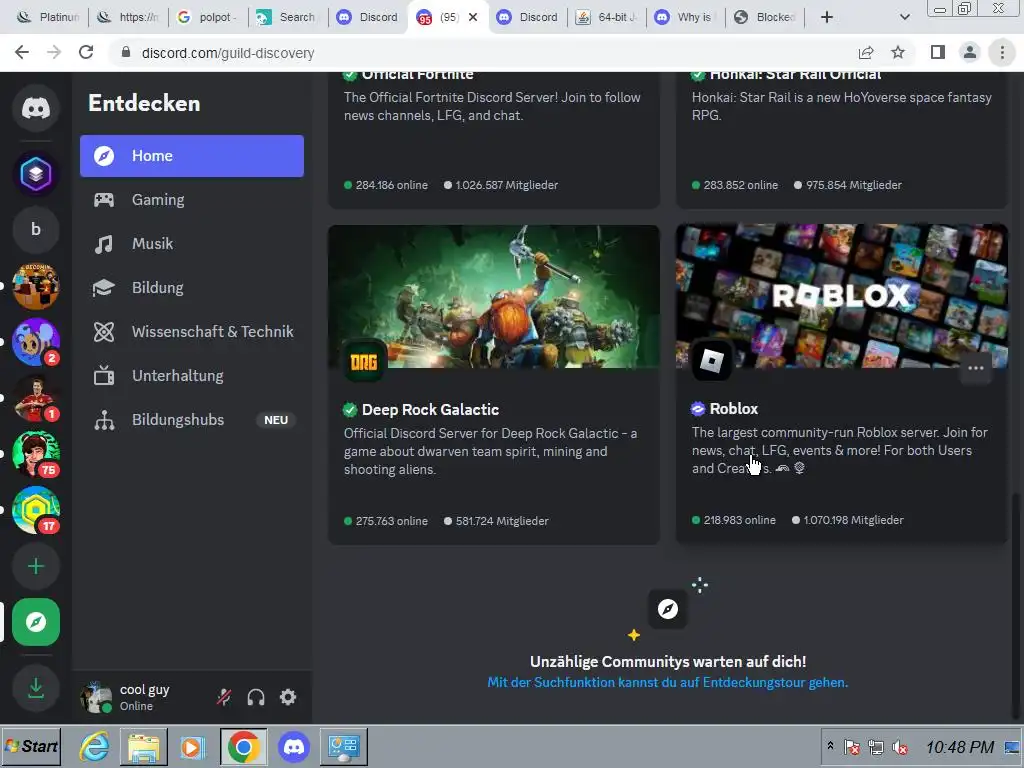Select the Musik category
This screenshot has height=768, width=1024.
[192, 244]
